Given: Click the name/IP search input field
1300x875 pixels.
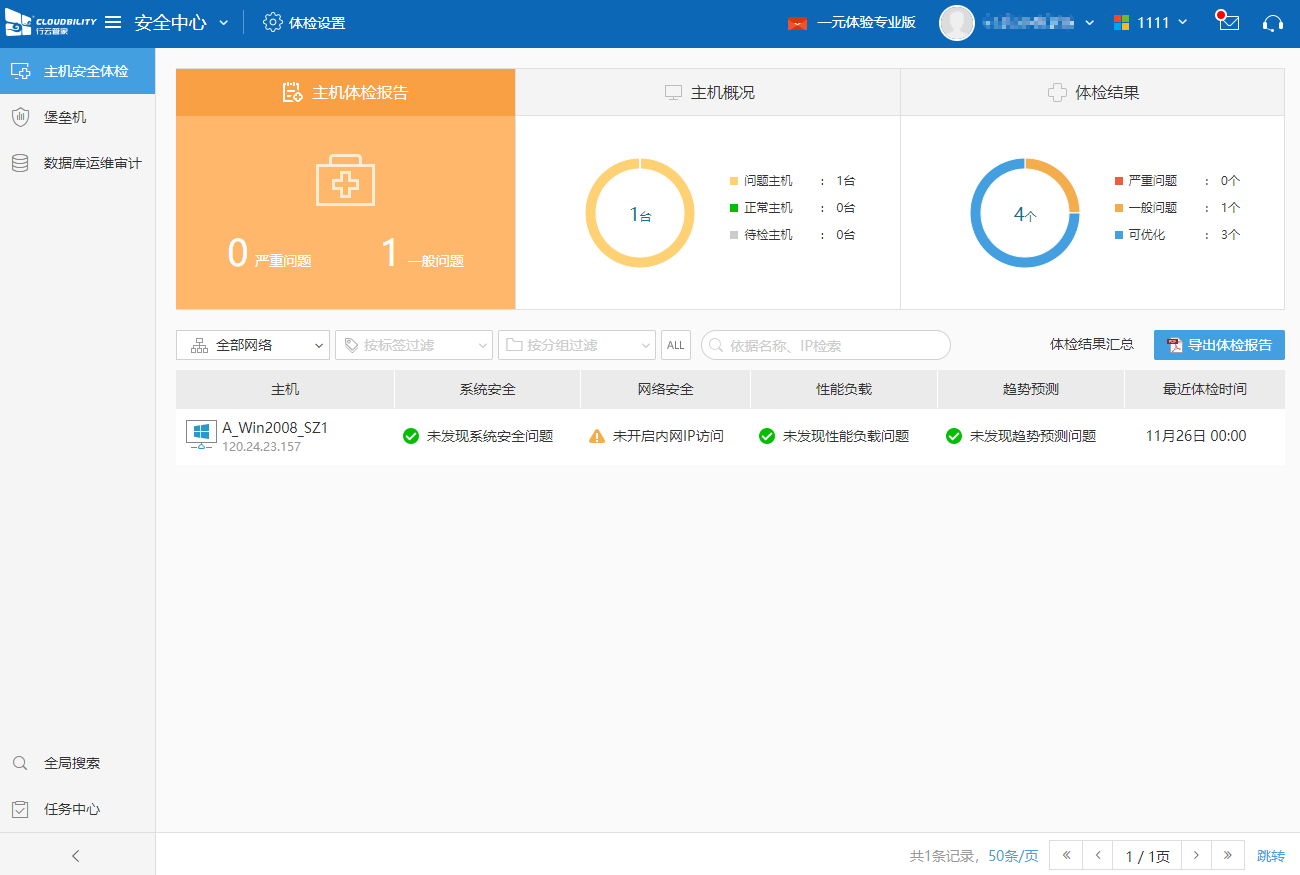Looking at the screenshot, I should [x=834, y=345].
